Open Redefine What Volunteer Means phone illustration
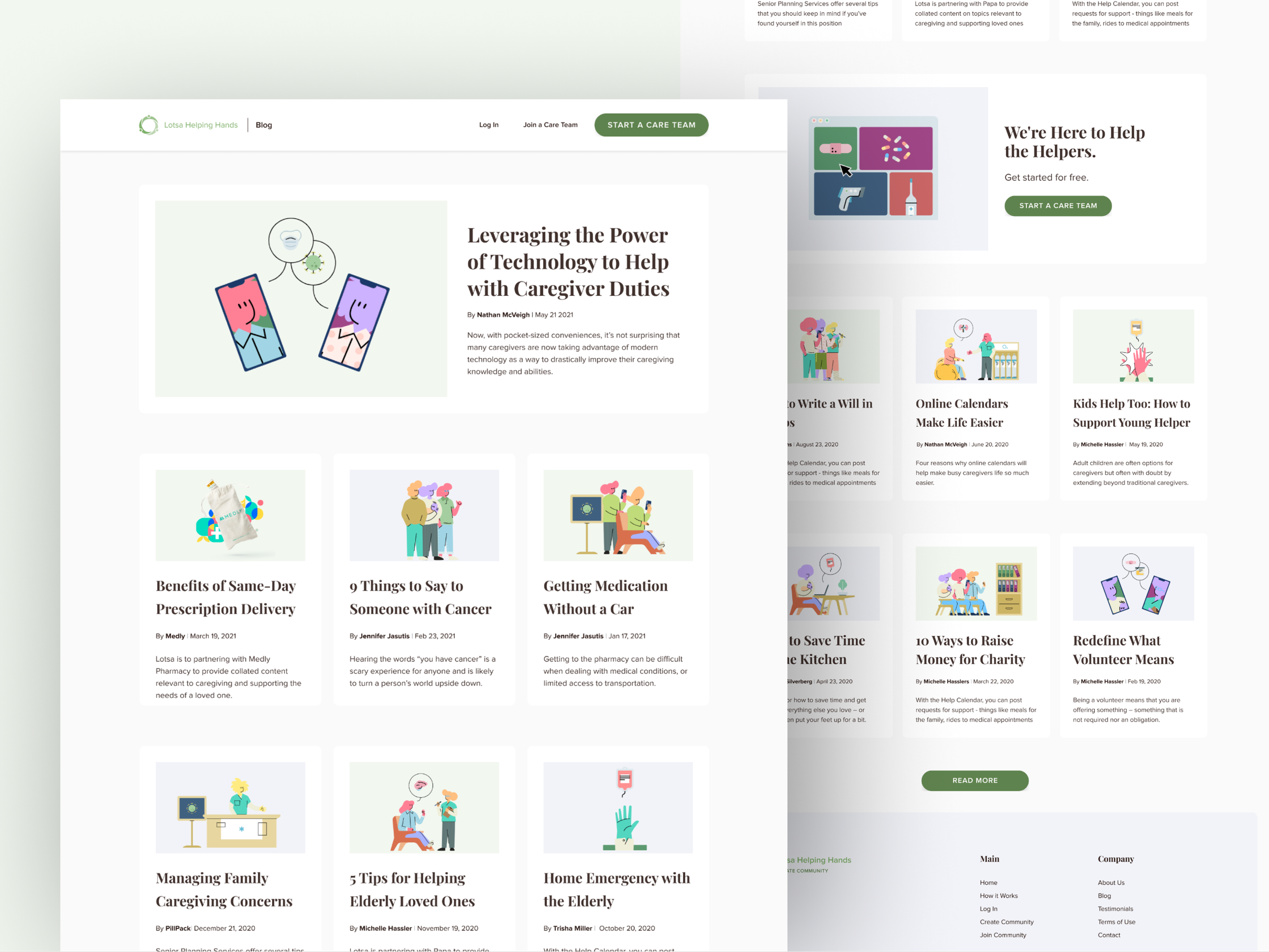This screenshot has height=952, width=1269. pos(1132,583)
